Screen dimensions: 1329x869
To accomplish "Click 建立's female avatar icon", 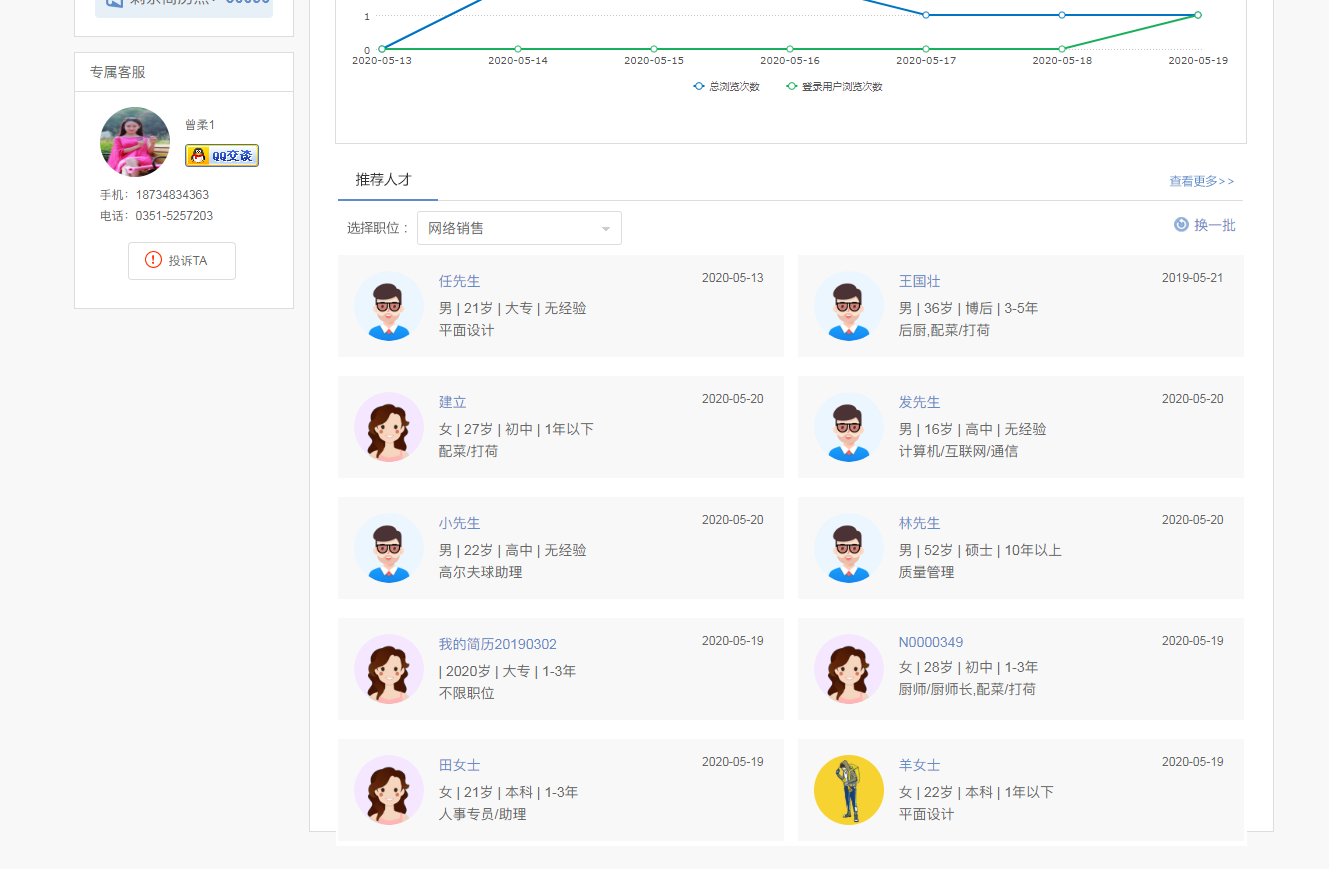I will [389, 427].
